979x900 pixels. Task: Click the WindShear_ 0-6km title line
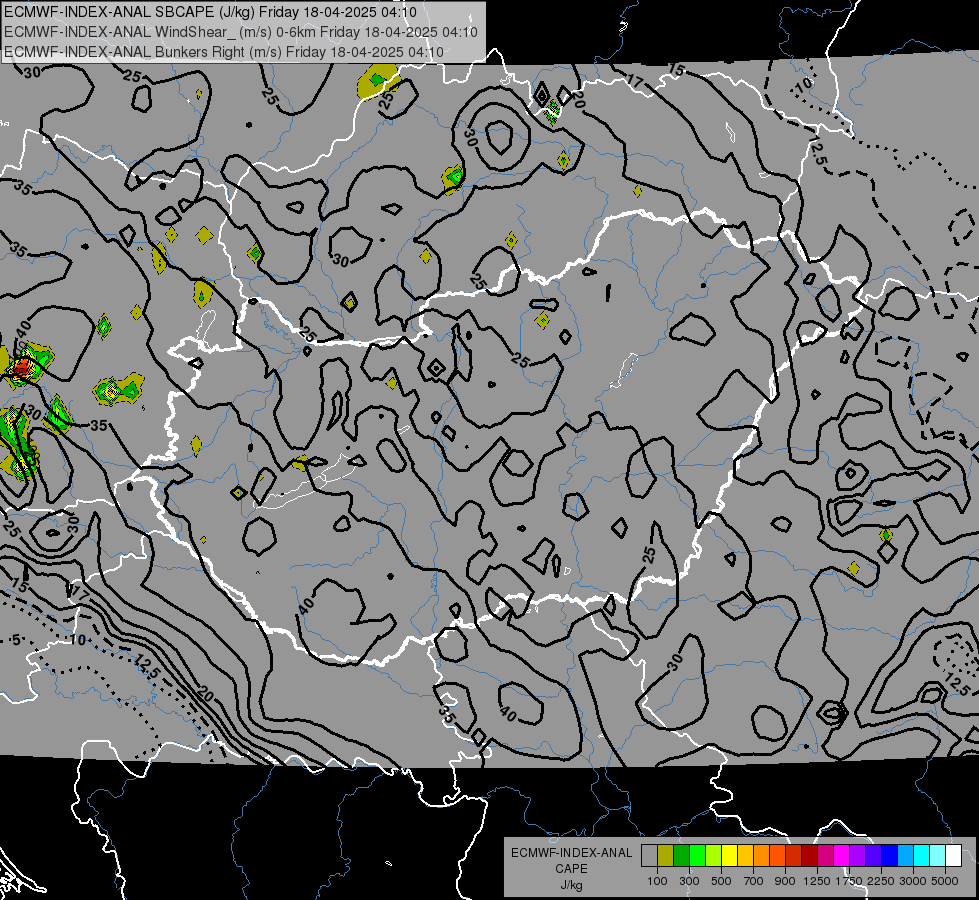pos(240,32)
